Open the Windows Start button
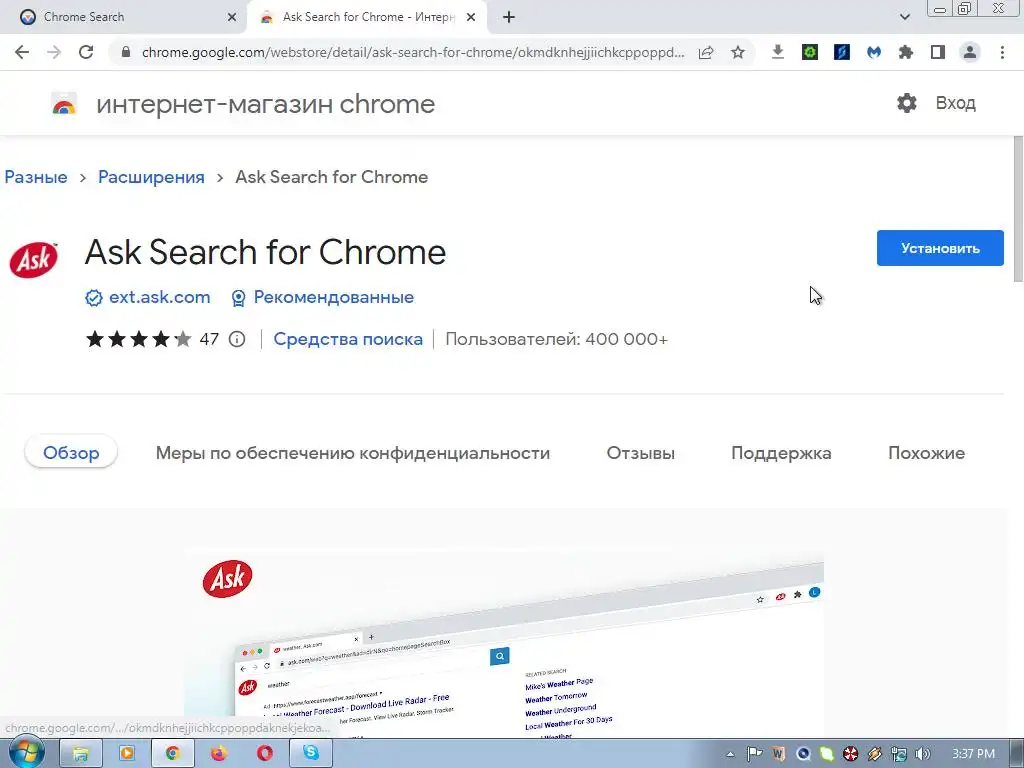 pos(26,753)
